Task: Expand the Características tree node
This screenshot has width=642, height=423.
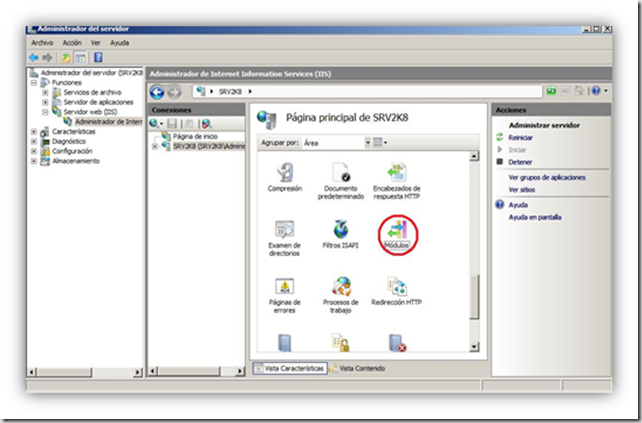Action: (x=34, y=132)
